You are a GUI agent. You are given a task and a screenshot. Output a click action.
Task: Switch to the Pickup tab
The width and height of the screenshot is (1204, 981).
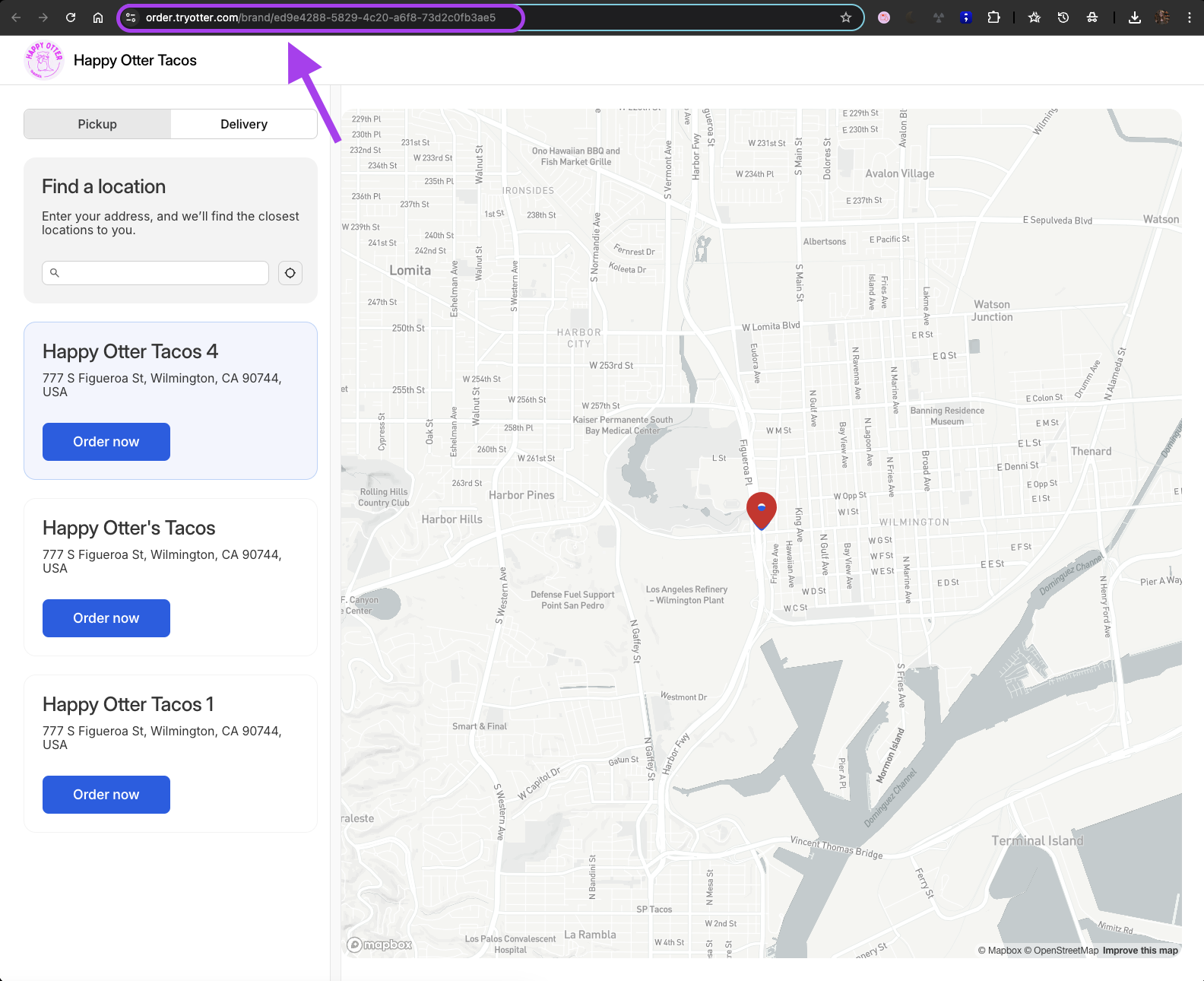coord(97,124)
